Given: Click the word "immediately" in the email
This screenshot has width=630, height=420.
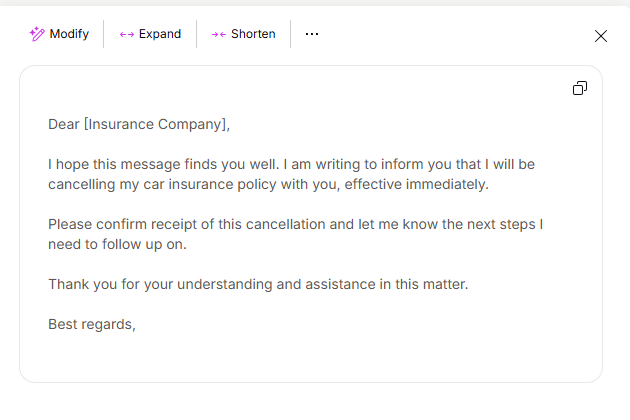Looking at the screenshot, I should pyautogui.click(x=445, y=184).
